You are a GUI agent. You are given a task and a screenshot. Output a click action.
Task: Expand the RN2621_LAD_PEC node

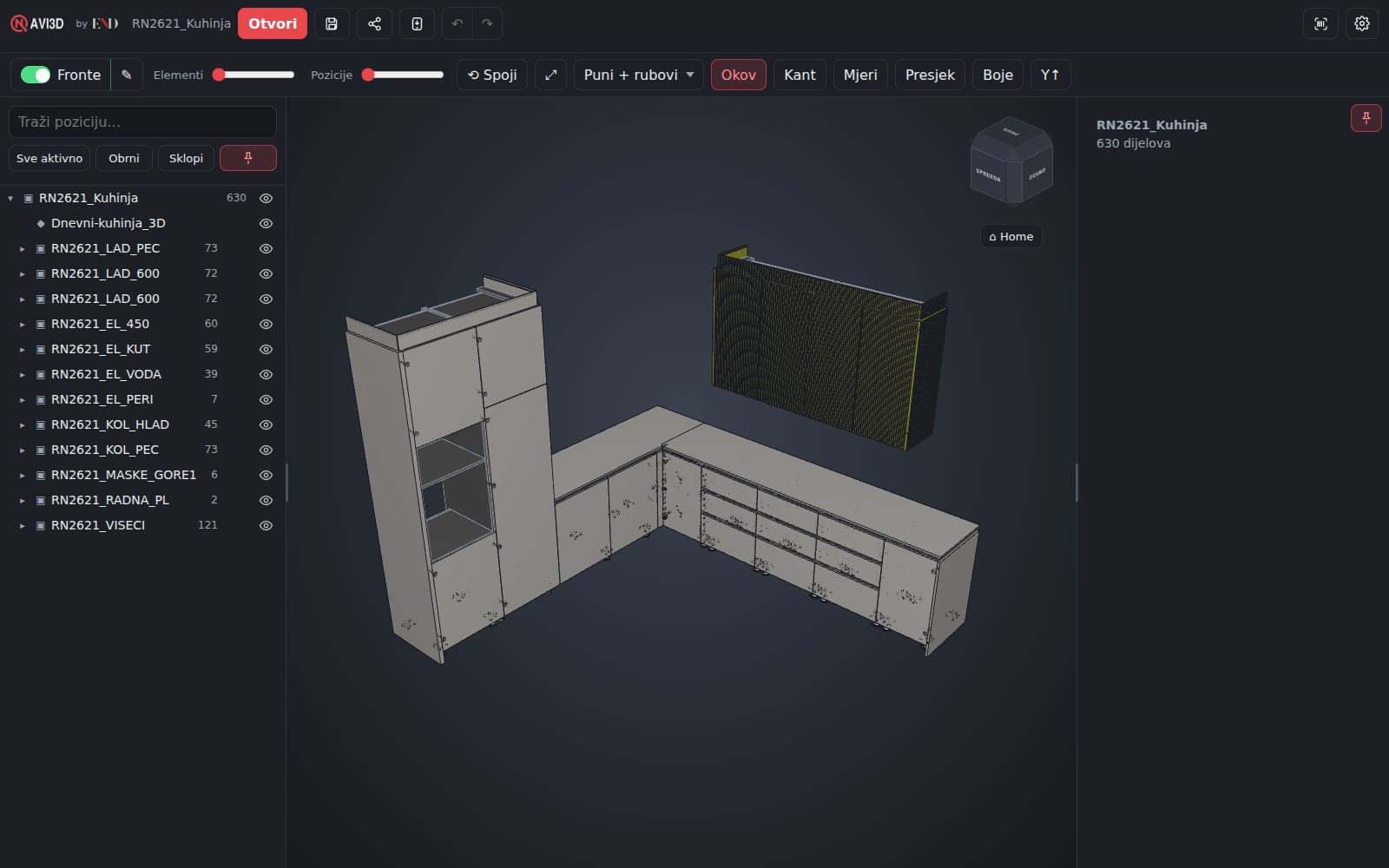(23, 248)
